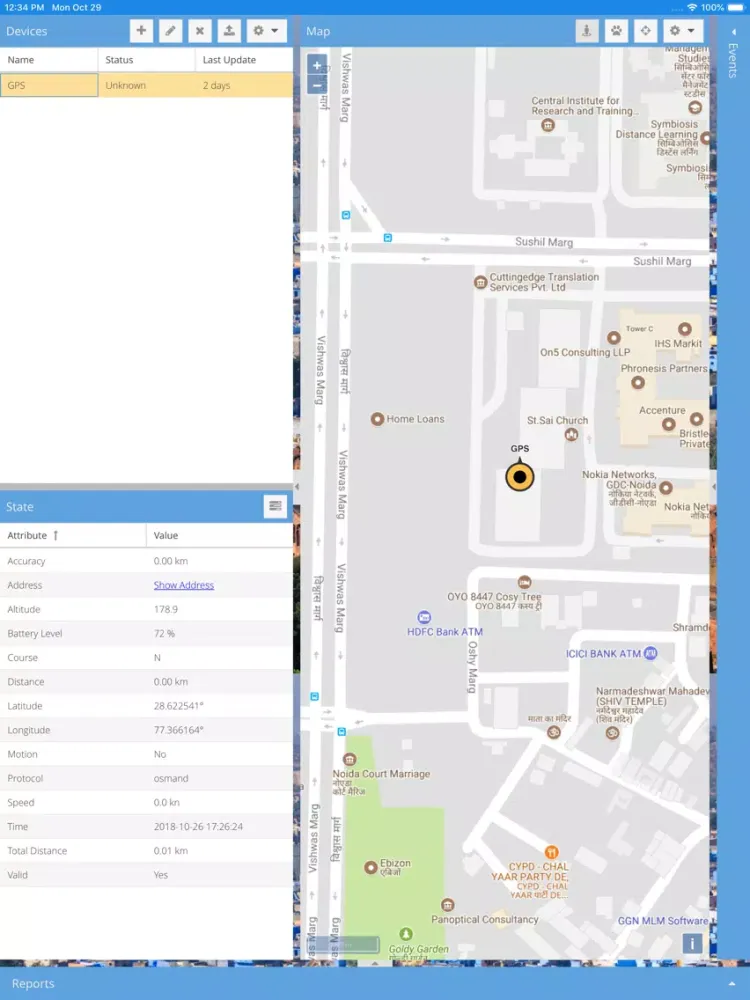Click the Noida Court Marriage map marker
Image resolution: width=750 pixels, height=1000 pixels.
pos(349,759)
